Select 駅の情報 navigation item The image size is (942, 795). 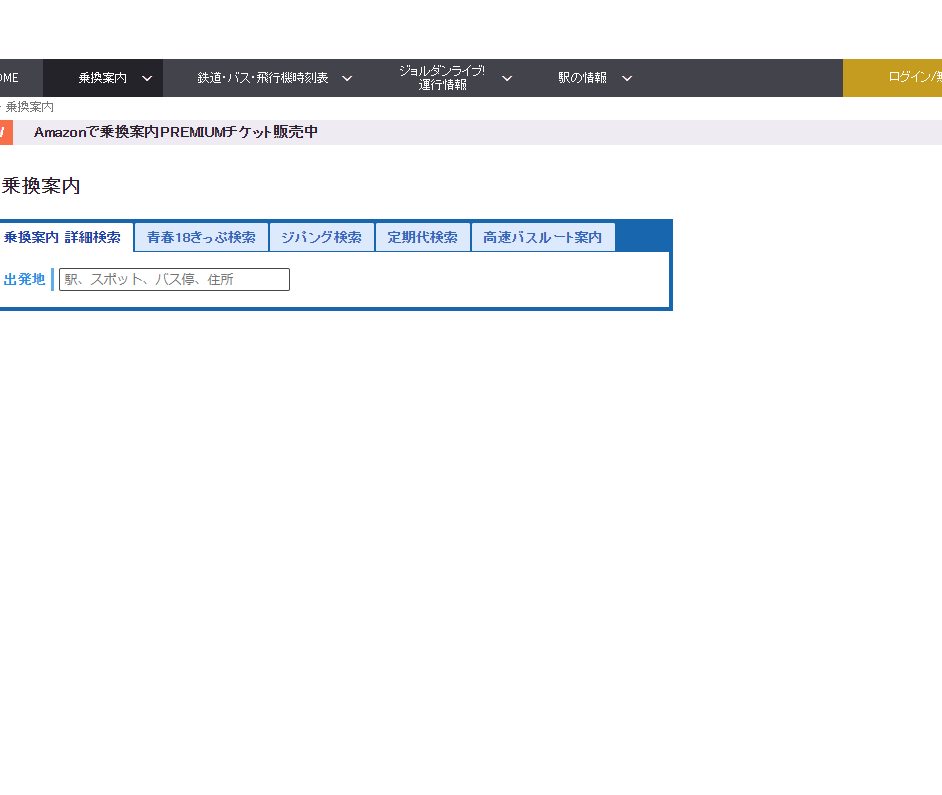(582, 78)
